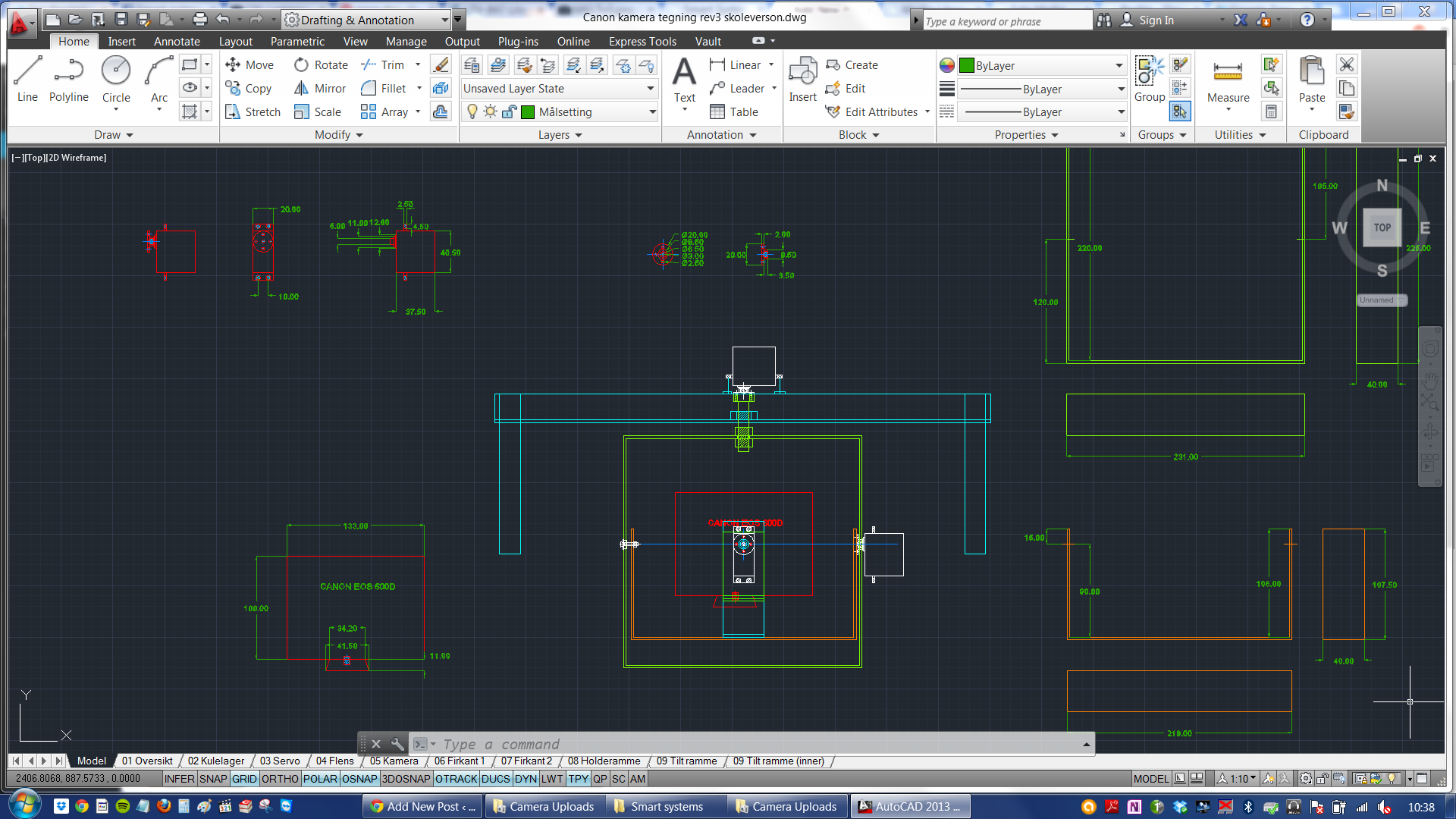This screenshot has height=819, width=1456.
Task: Open the Parametric ribbon tab
Action: coord(297,42)
